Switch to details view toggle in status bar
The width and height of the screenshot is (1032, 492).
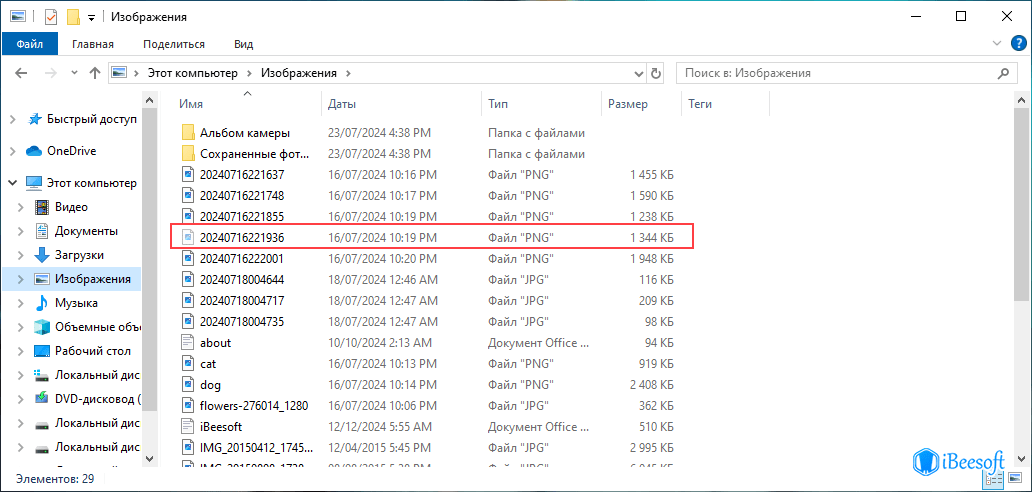tap(994, 480)
